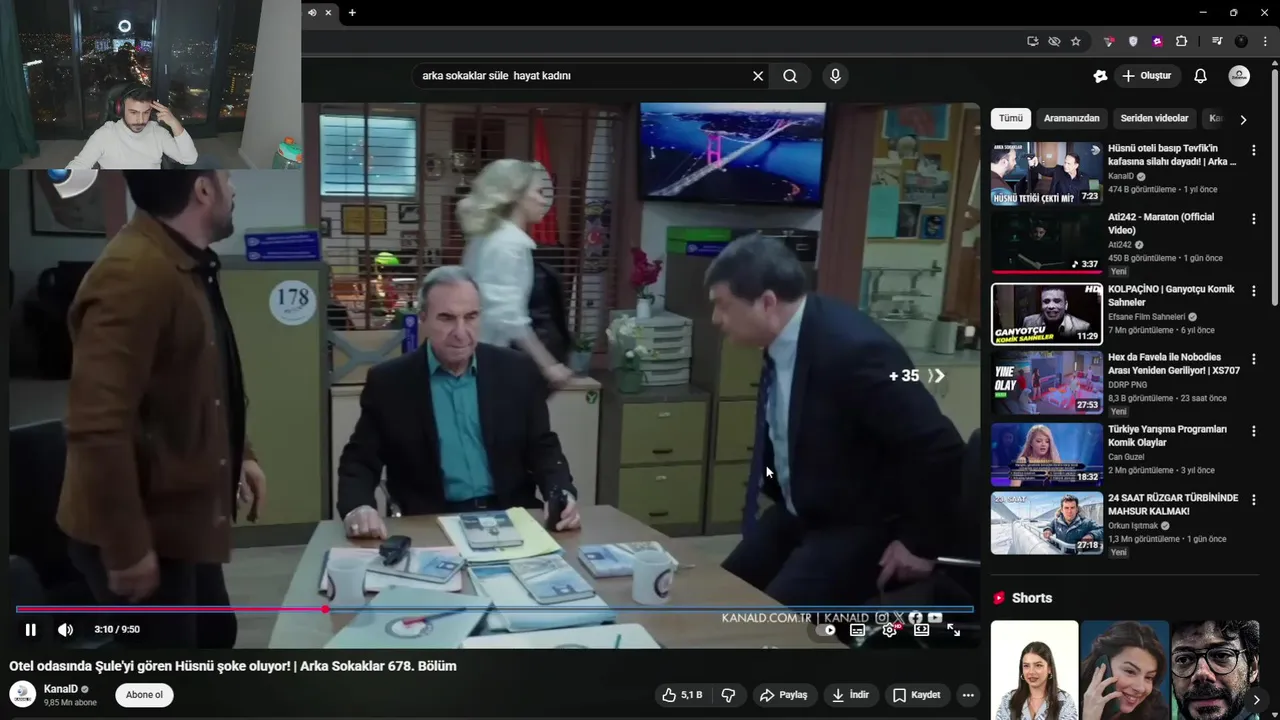Start voice search with microphone
Screen dimensions: 1280x720
point(835,76)
